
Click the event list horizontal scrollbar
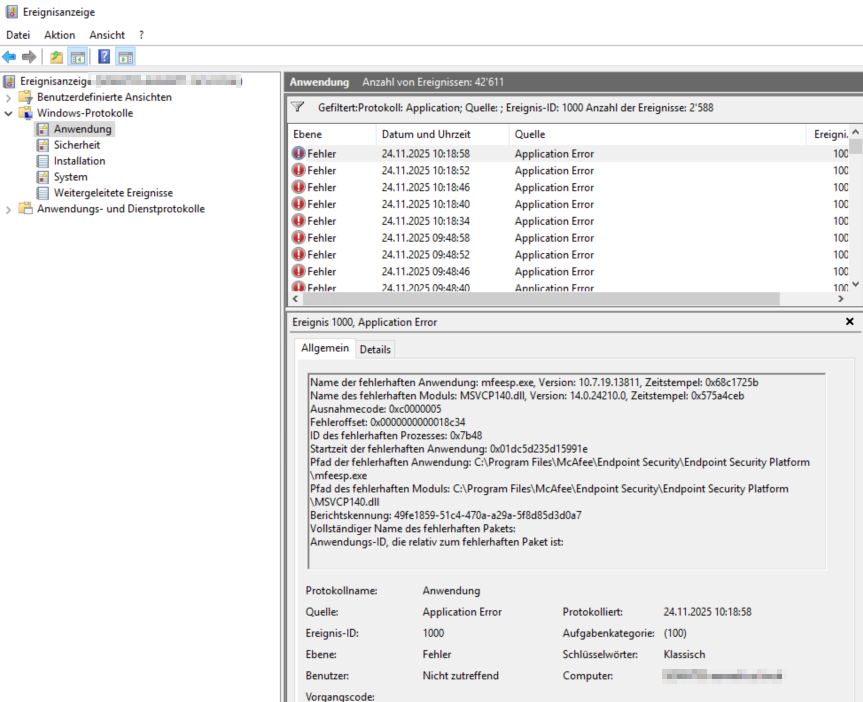click(x=540, y=298)
